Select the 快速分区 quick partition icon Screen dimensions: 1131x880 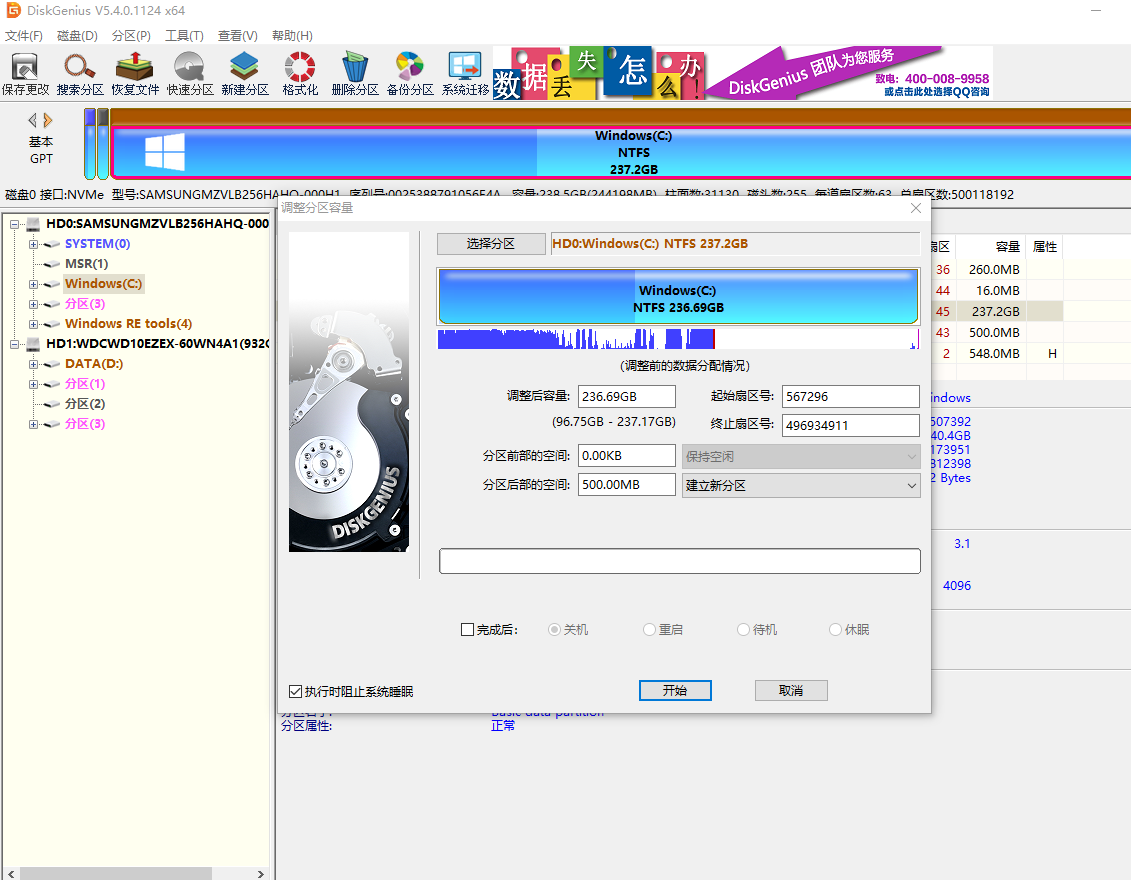pyautogui.click(x=190, y=74)
